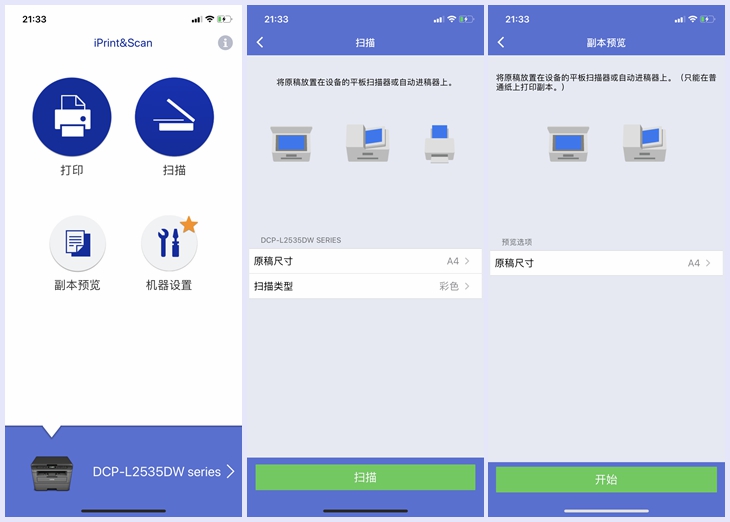
Task: Select document feeder illustration on 副本预览 screen
Action: 645,143
